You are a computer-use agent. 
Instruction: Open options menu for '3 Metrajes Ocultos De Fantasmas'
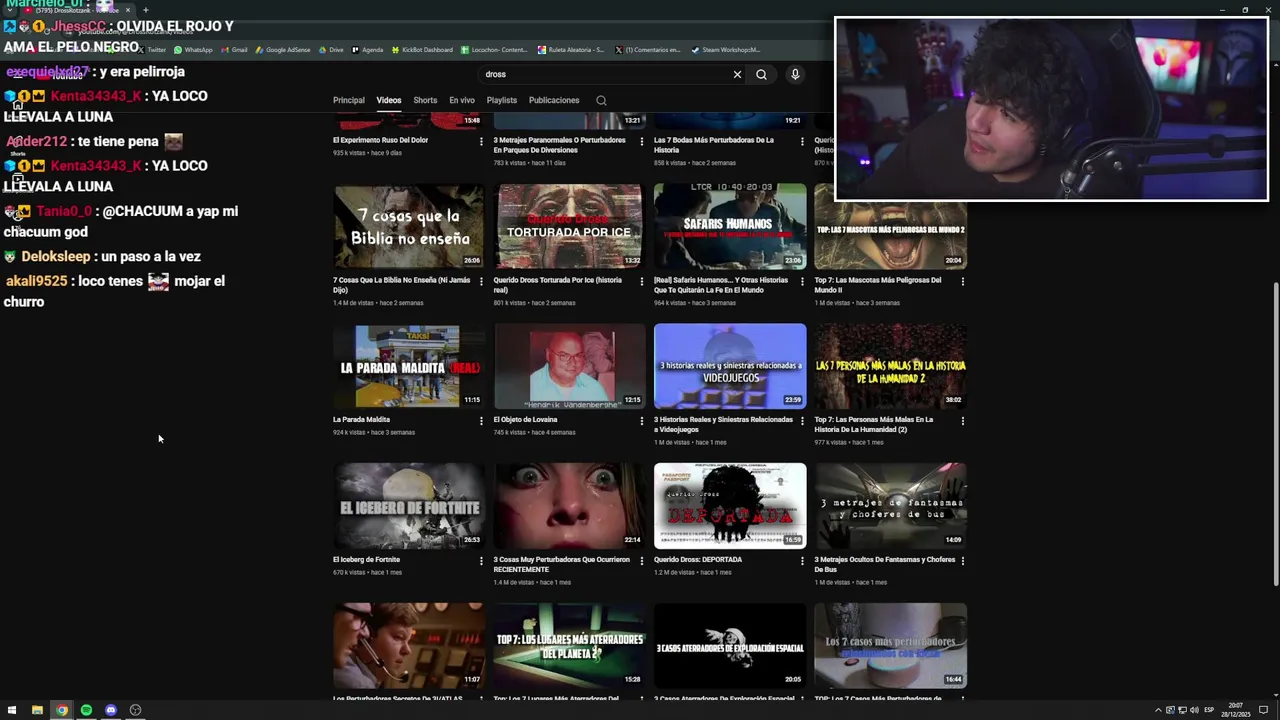(963, 561)
